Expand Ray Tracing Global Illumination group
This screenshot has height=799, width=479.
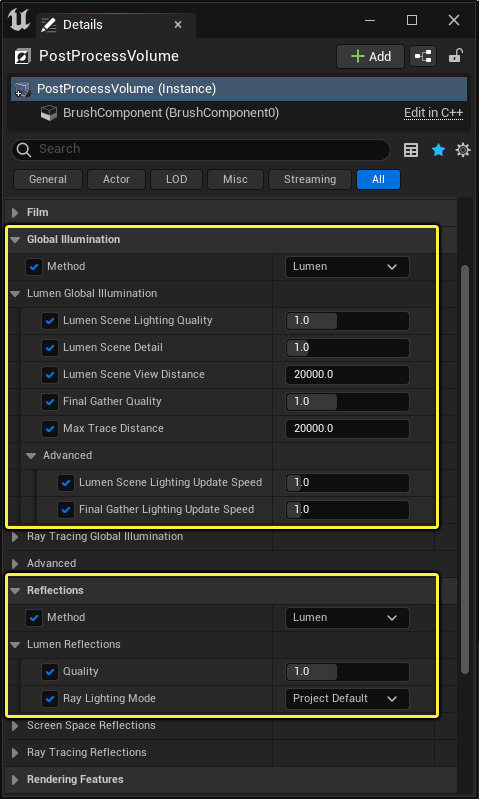tap(15, 537)
